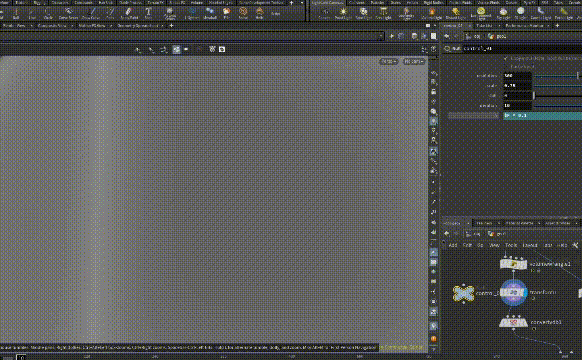Image resolution: width=582 pixels, height=360 pixels.
Task: Select the Spray Paint shelf tool
Action: click(x=129, y=13)
